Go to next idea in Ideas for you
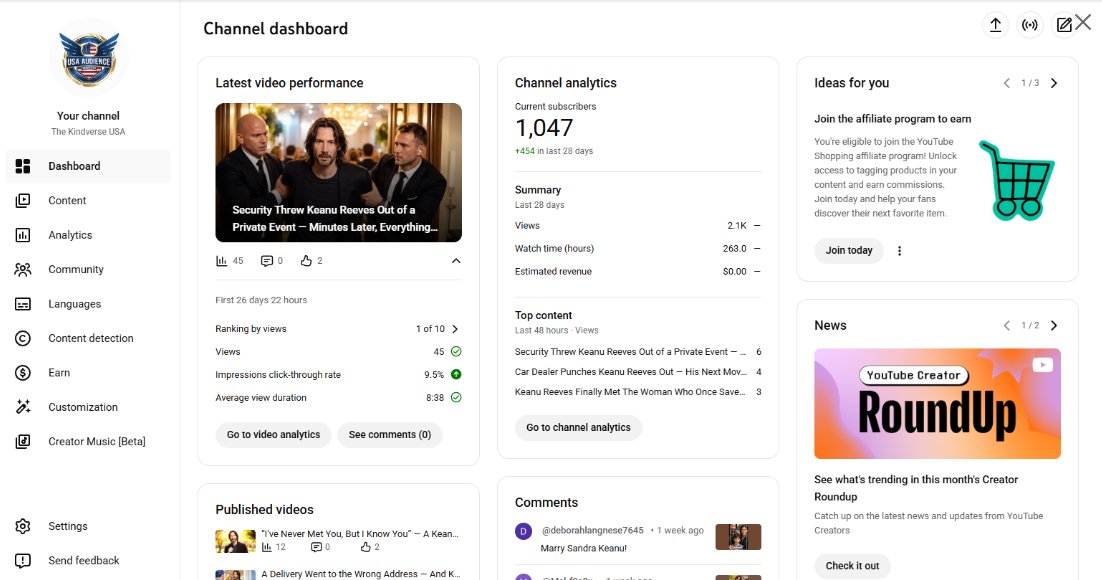Image resolution: width=1102 pixels, height=580 pixels. [1054, 83]
